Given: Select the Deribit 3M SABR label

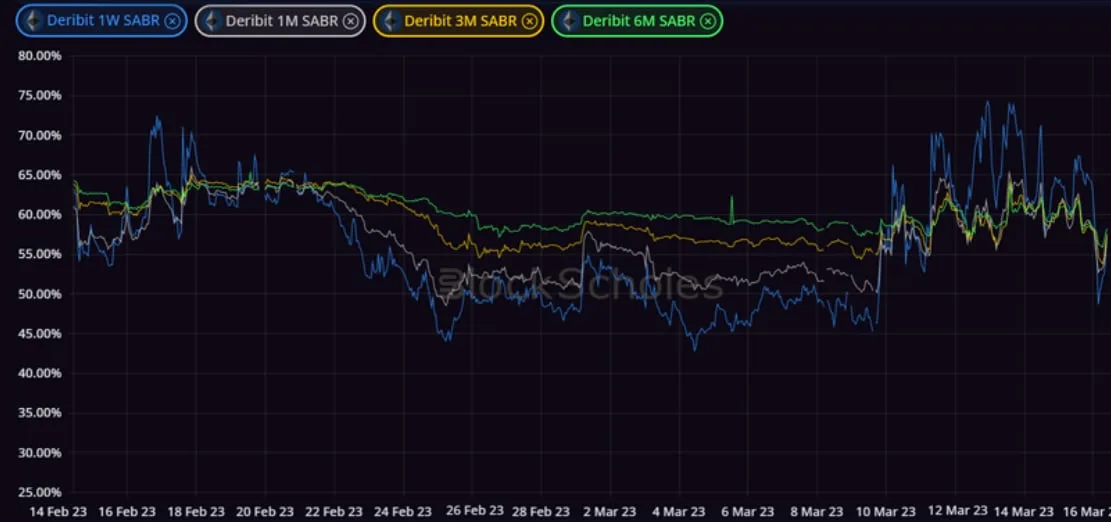Looking at the screenshot, I should (461, 21).
